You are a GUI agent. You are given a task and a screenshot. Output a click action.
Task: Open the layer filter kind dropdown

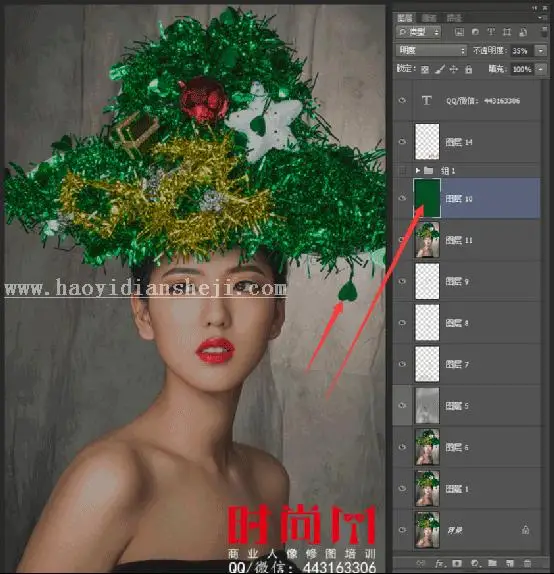click(x=419, y=32)
